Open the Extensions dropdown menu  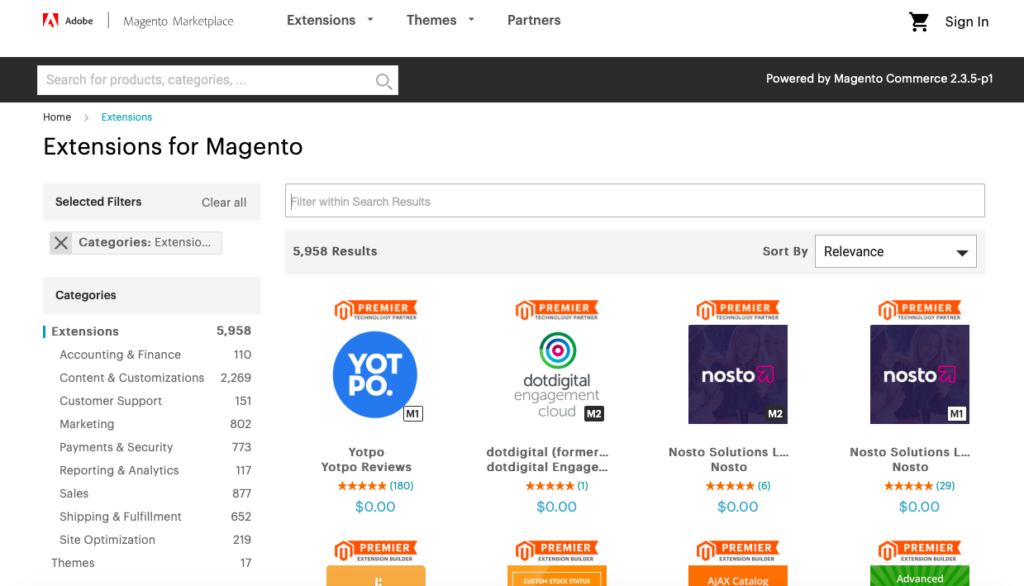point(330,20)
